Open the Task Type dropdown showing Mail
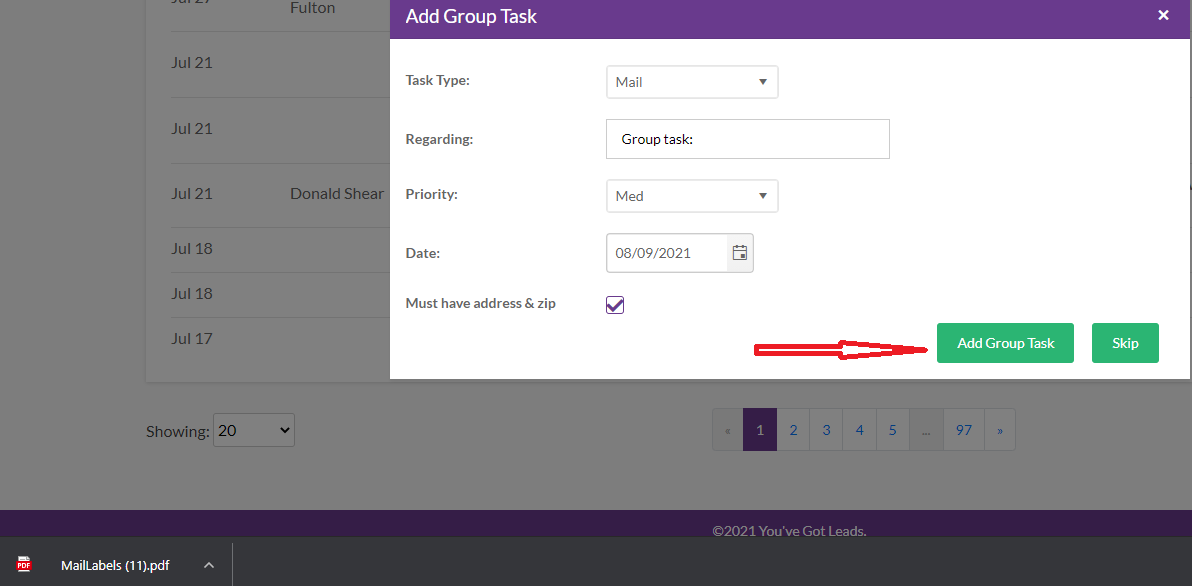The width and height of the screenshot is (1192, 586). [x=692, y=82]
